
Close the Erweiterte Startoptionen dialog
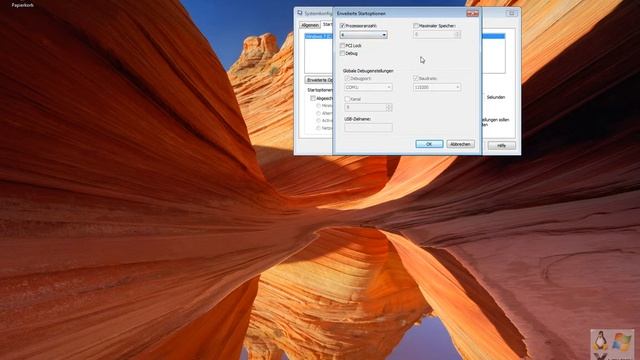click(472, 13)
